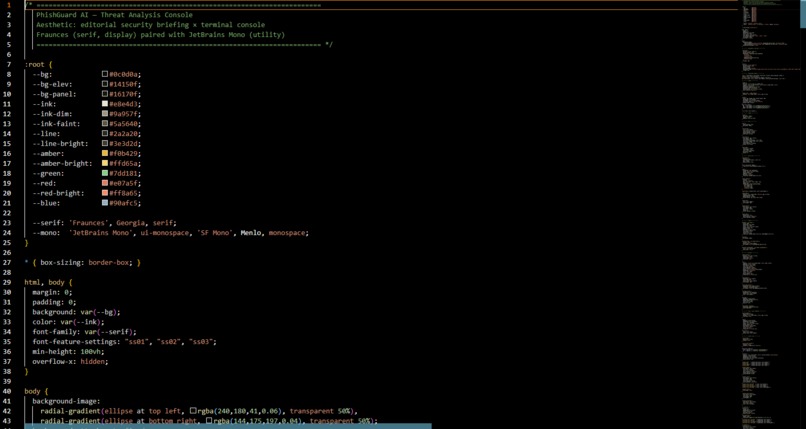806x429 pixels.
Task: Click the 'margin: 0;' declaration
Action: pos(52,292)
